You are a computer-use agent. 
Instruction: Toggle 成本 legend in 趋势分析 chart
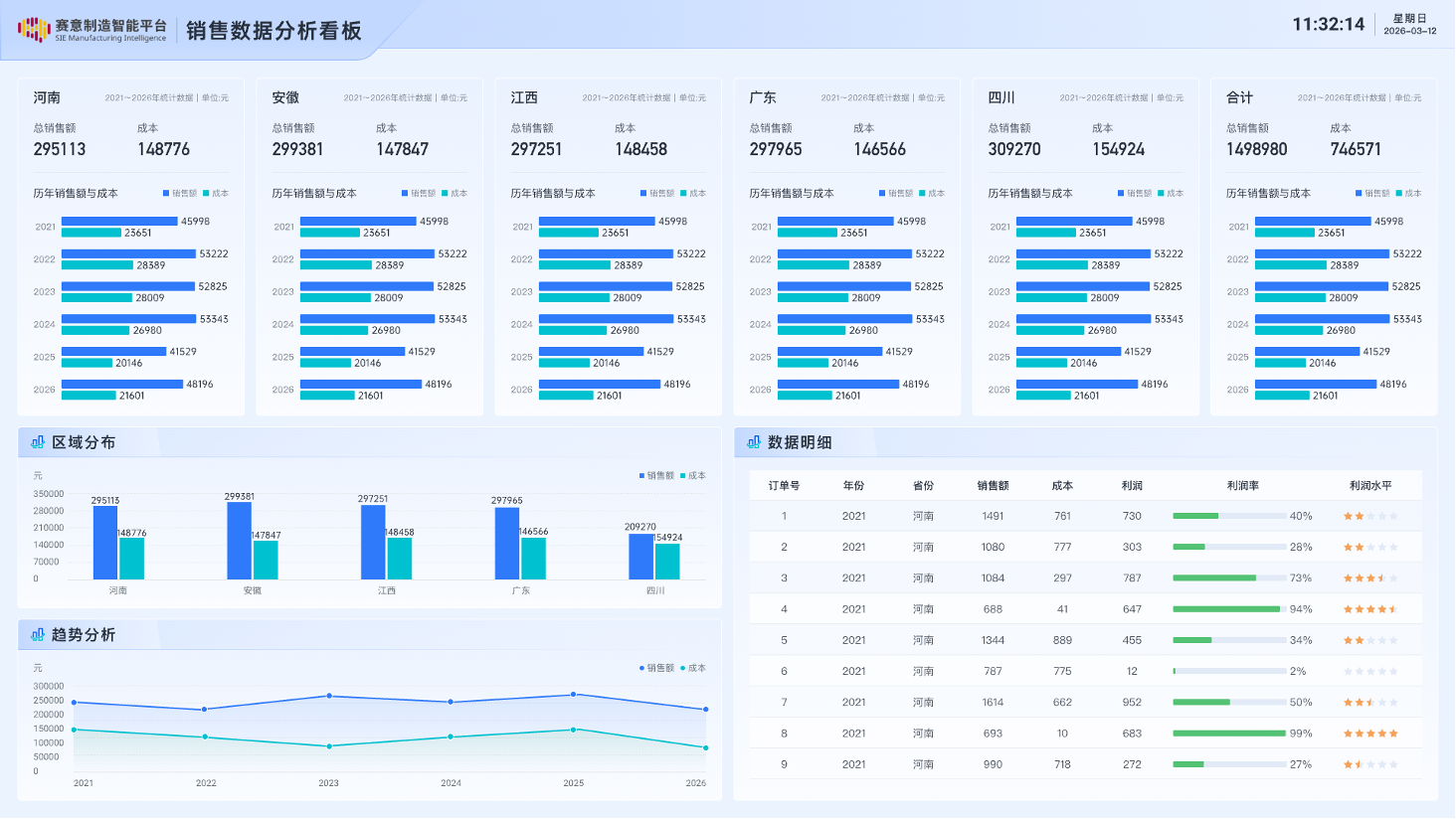[693, 668]
